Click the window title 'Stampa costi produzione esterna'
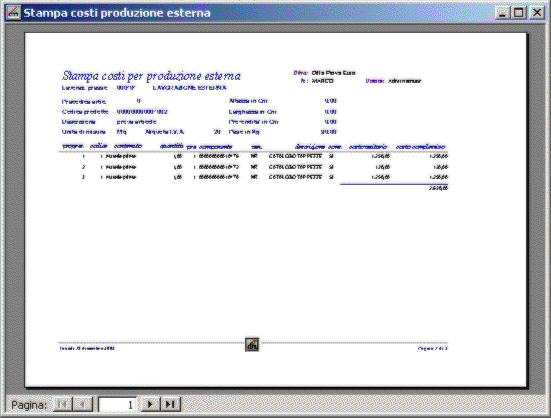 pos(117,13)
